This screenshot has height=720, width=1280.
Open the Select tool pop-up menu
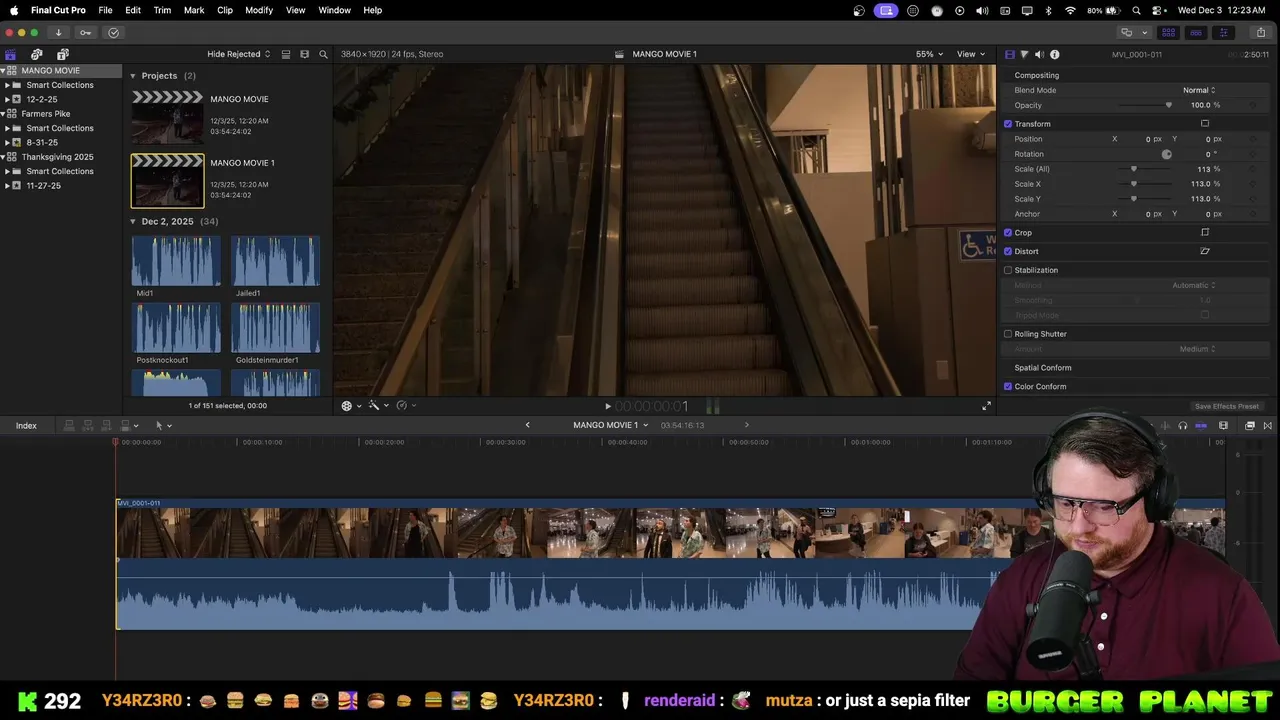[162, 426]
